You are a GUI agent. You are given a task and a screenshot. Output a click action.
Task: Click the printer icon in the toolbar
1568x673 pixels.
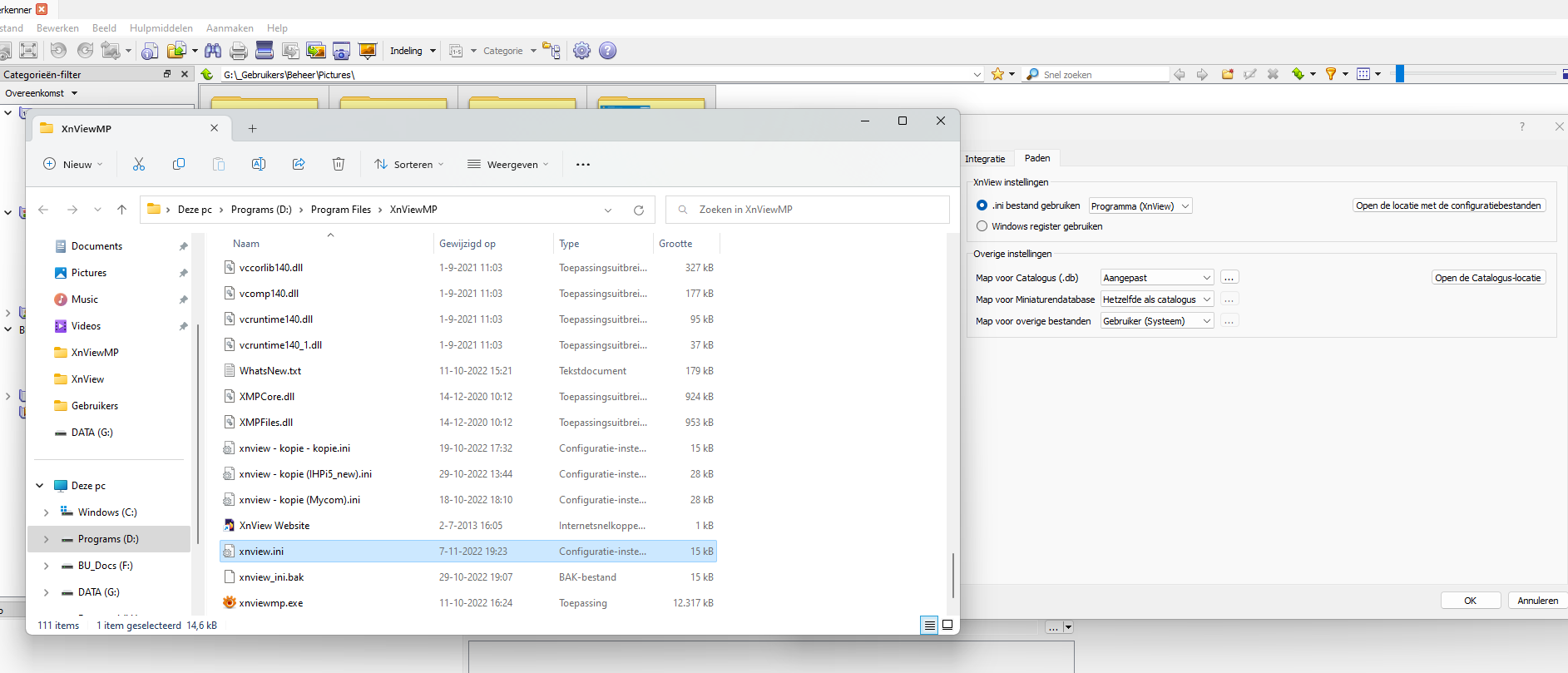pos(239,51)
